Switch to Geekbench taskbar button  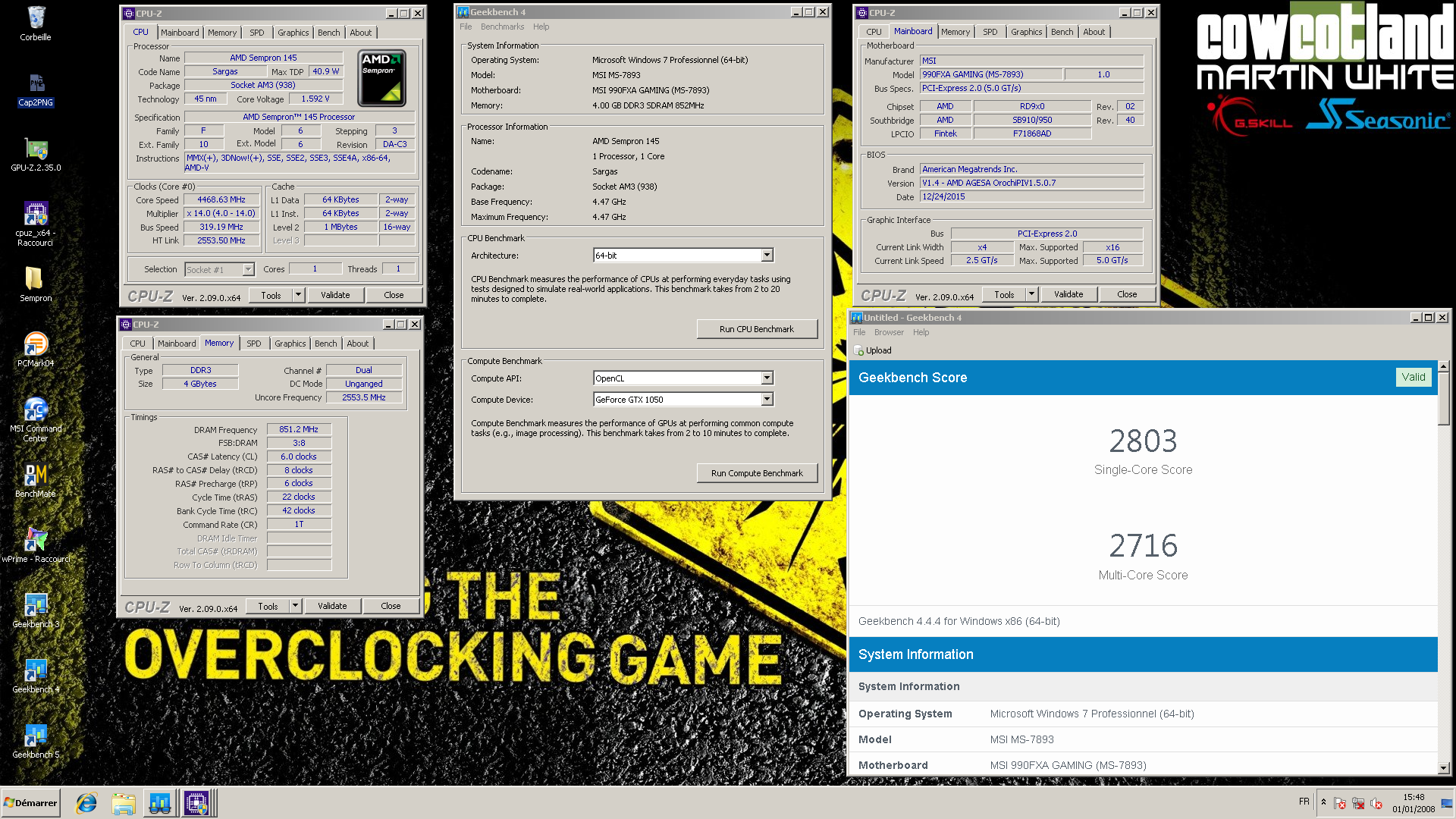pos(159,803)
